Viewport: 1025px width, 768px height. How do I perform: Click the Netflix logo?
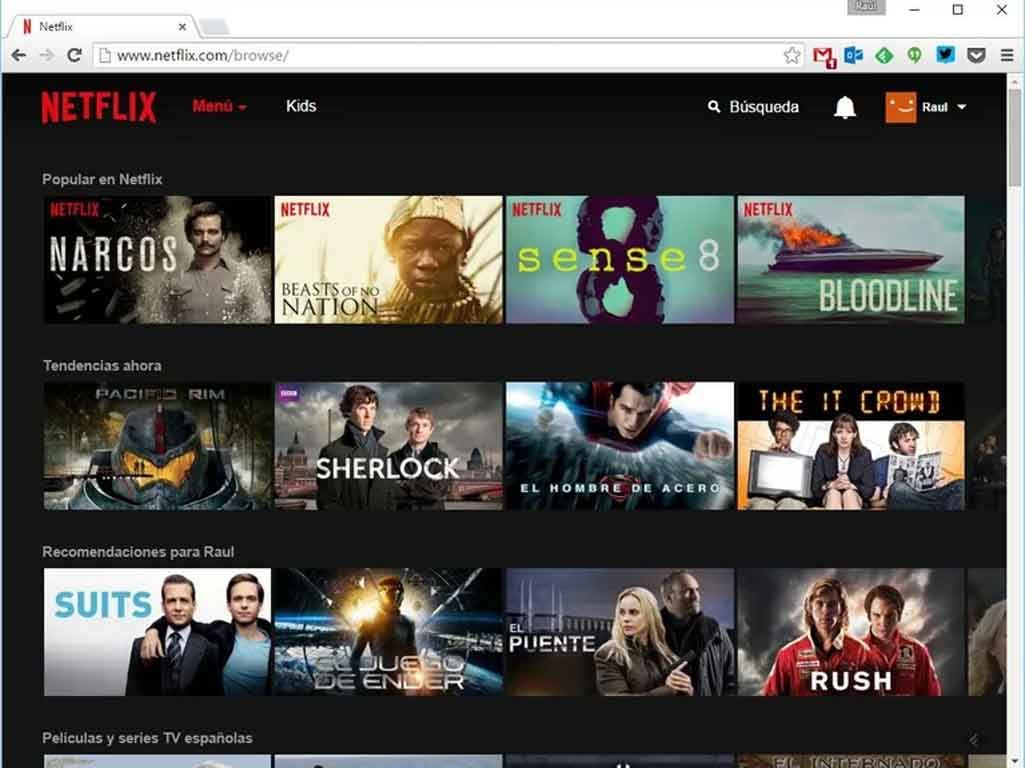pos(99,107)
